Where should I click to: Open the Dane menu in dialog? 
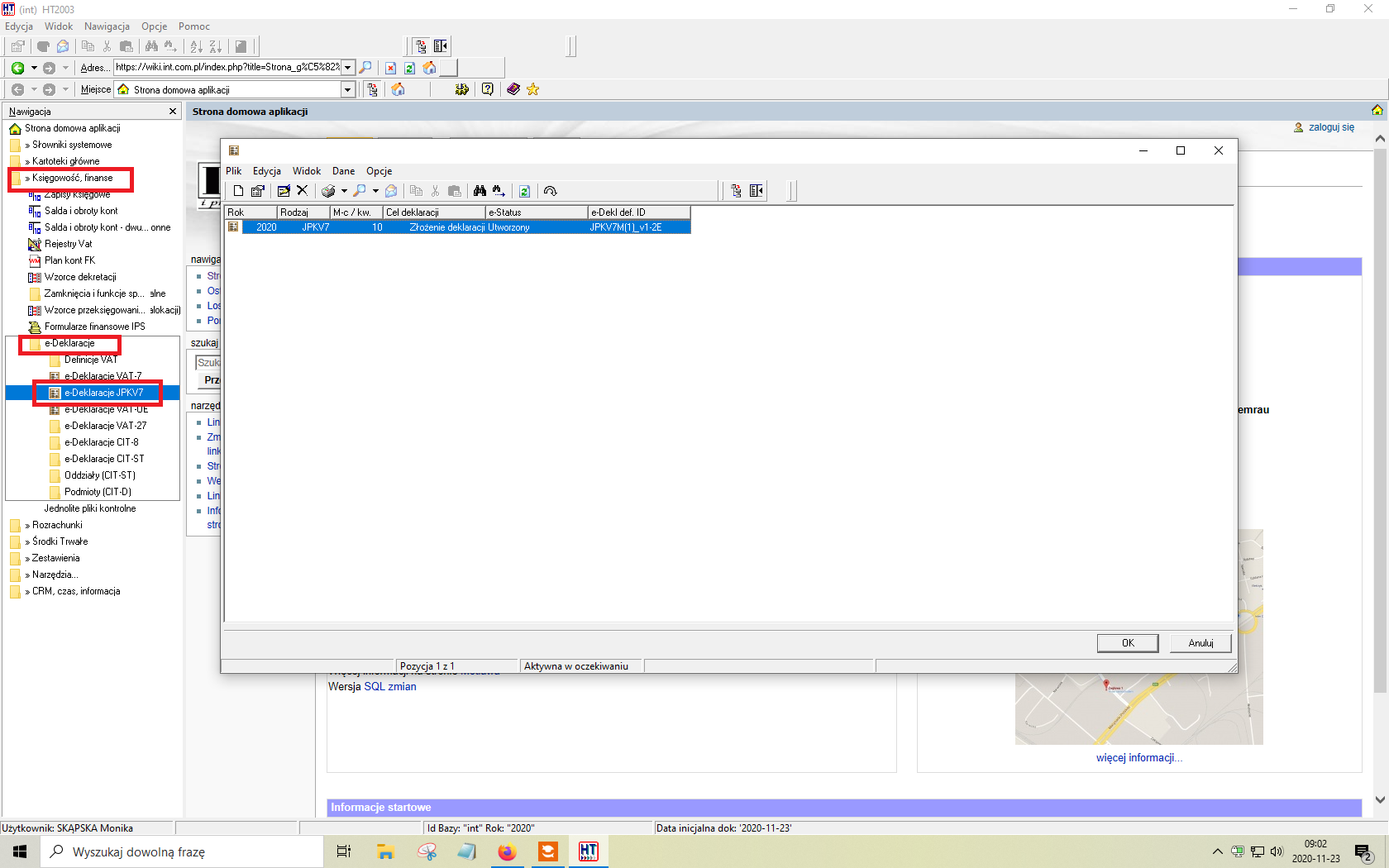(344, 171)
